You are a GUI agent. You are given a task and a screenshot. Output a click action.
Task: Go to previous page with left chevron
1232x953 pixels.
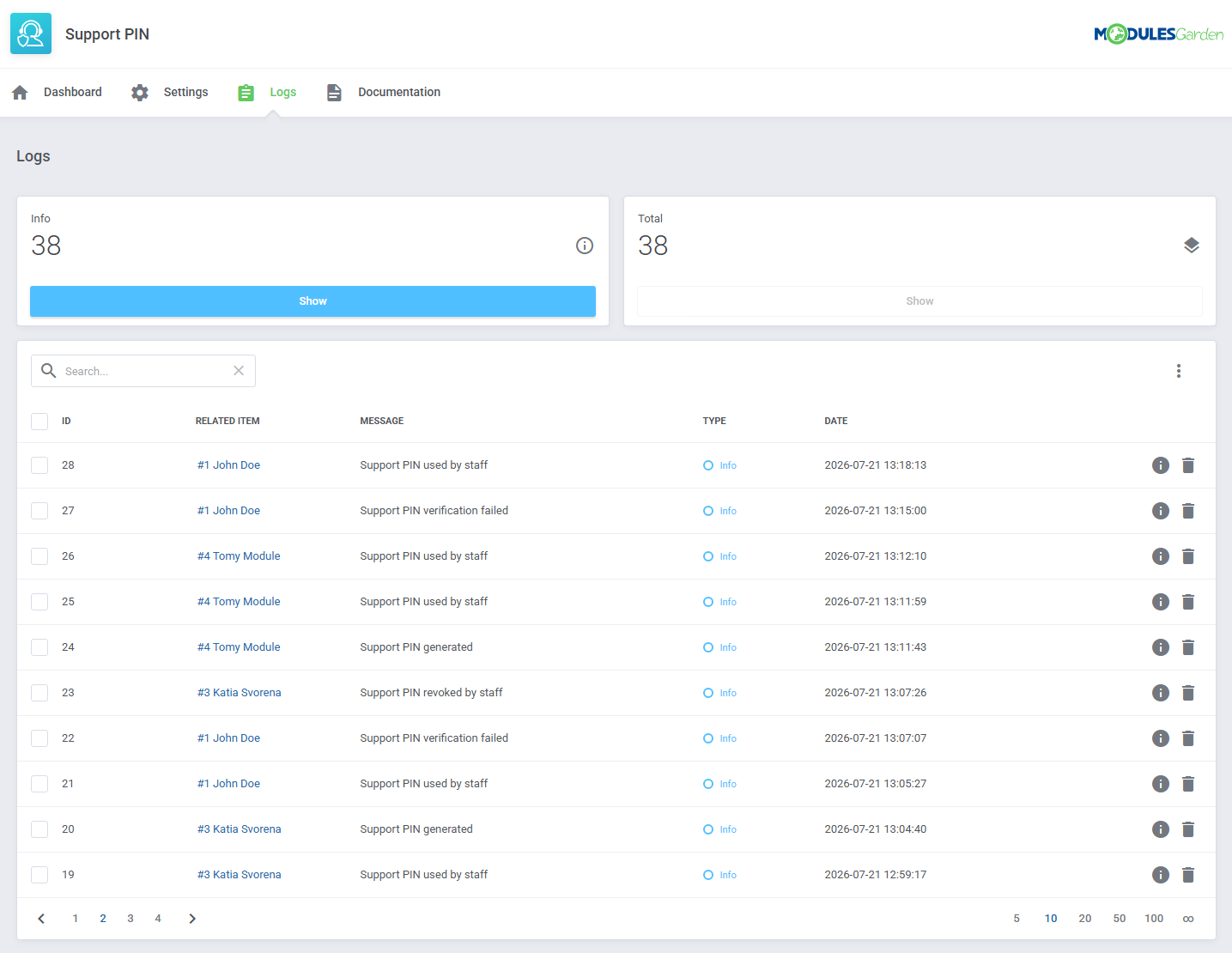(41, 919)
